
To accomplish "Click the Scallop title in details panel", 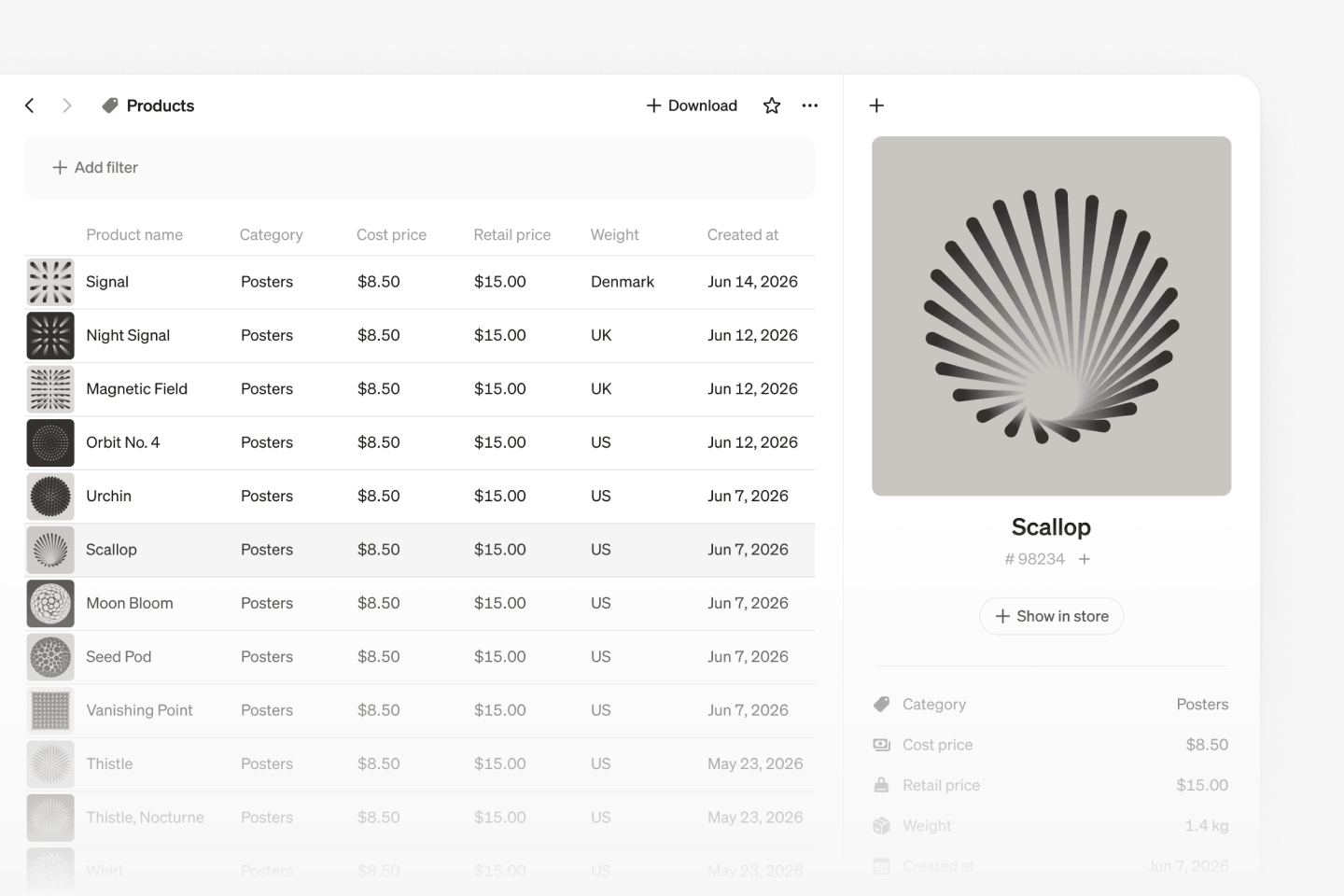I will (x=1051, y=527).
